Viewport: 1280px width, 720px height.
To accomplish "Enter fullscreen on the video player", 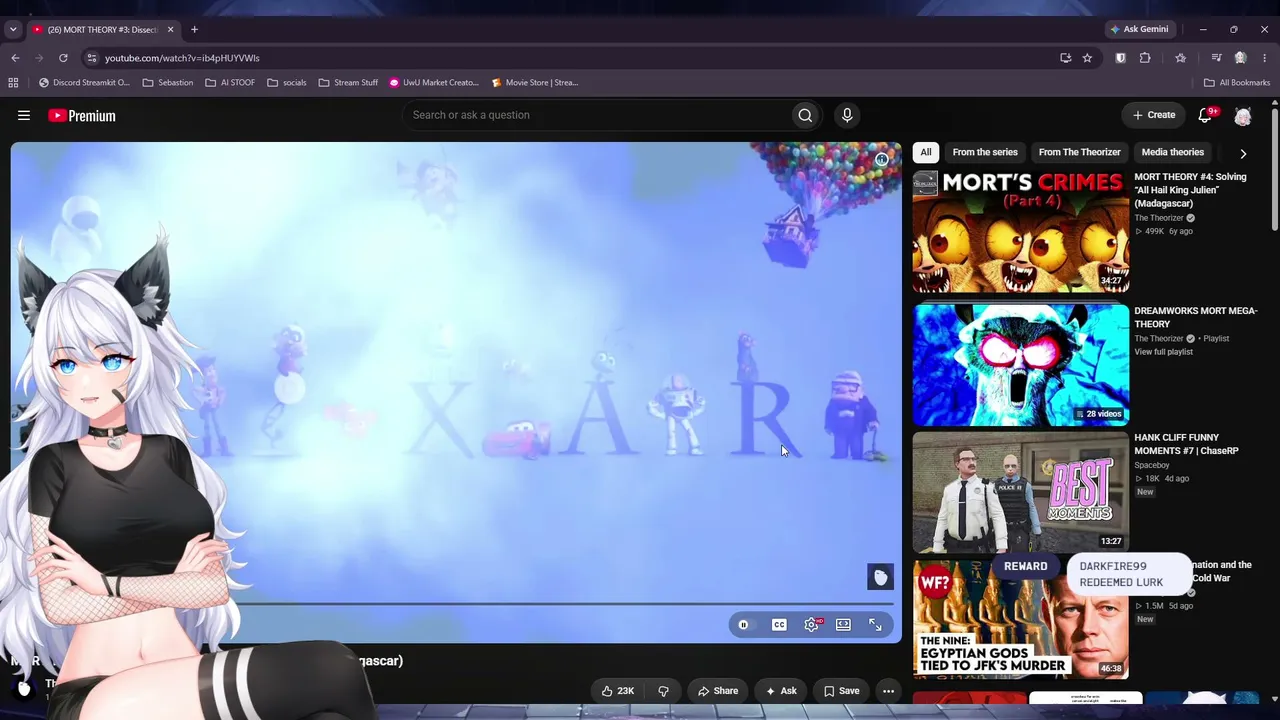I will coord(875,625).
